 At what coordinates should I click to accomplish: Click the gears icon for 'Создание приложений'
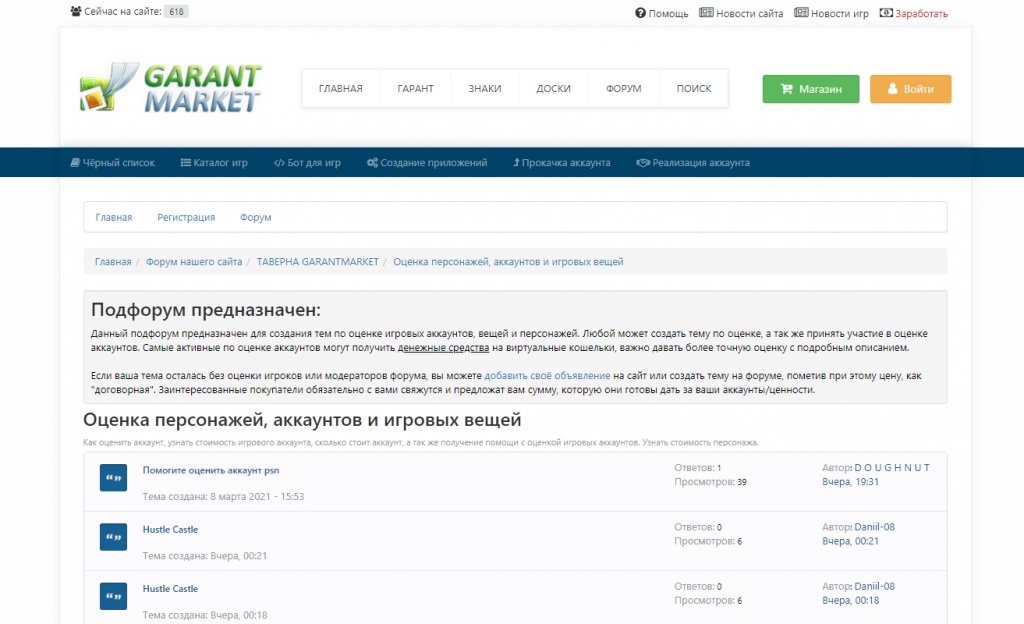[x=372, y=162]
